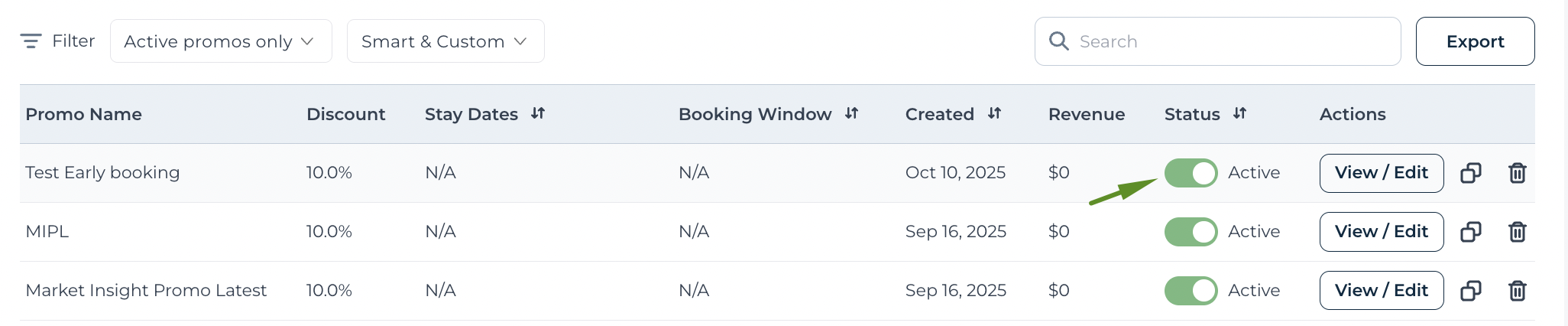Open View / Edit for MIPL
Image resolution: width=1568 pixels, height=326 pixels.
pos(1381,232)
